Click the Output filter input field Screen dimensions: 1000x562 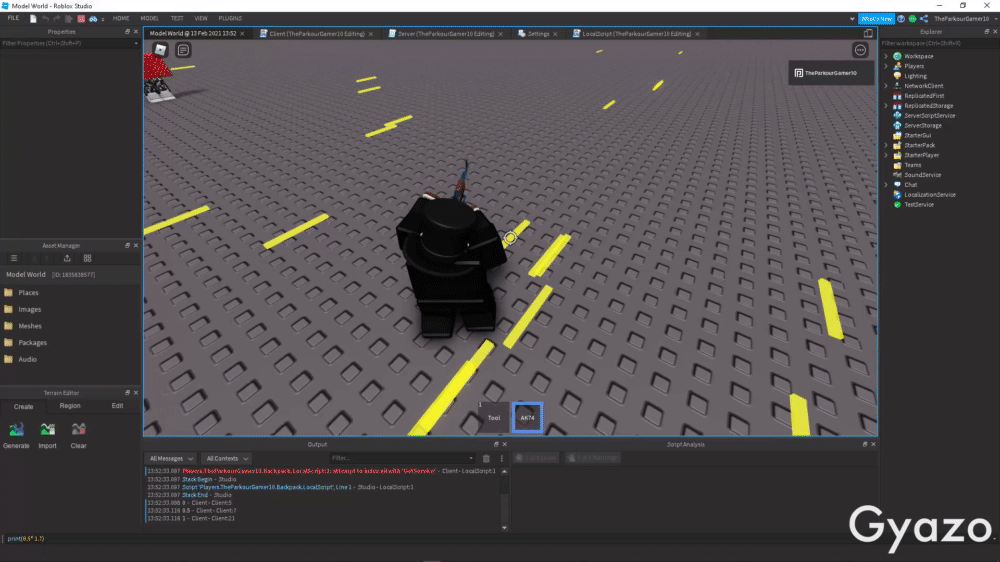tap(402, 458)
